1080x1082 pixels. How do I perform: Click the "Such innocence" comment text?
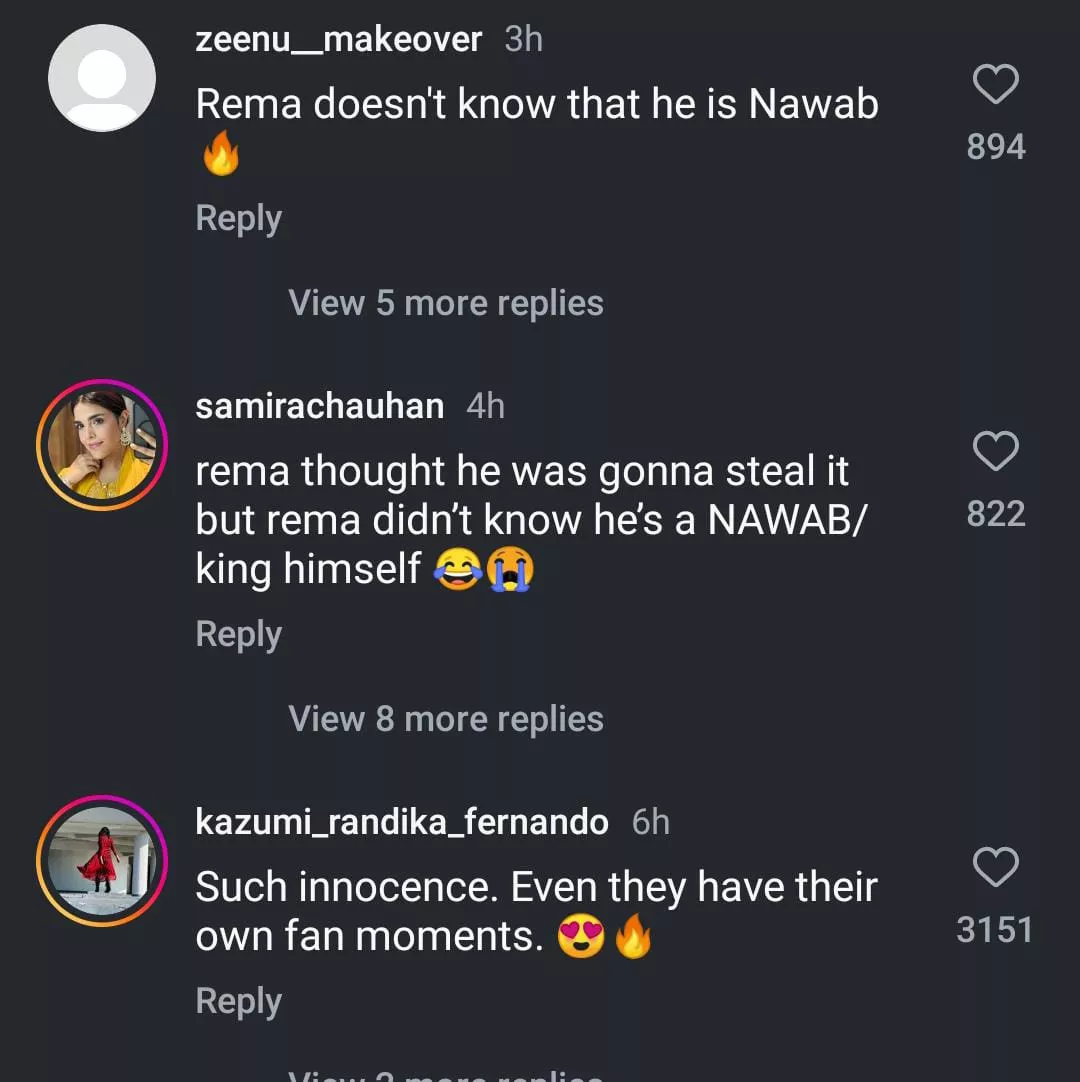(x=536, y=888)
